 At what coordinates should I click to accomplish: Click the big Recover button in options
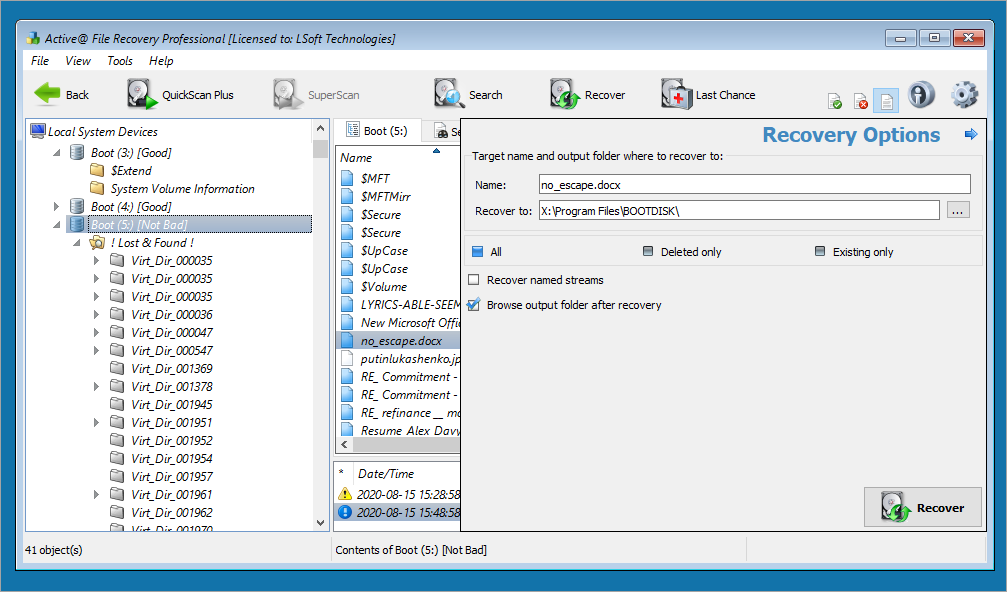[923, 507]
